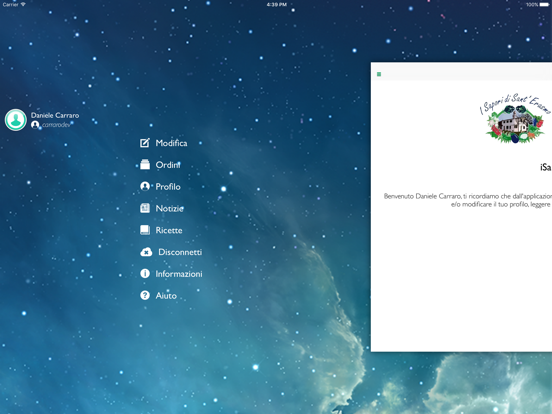Click the Disconnetti cloud icon

[146, 252]
